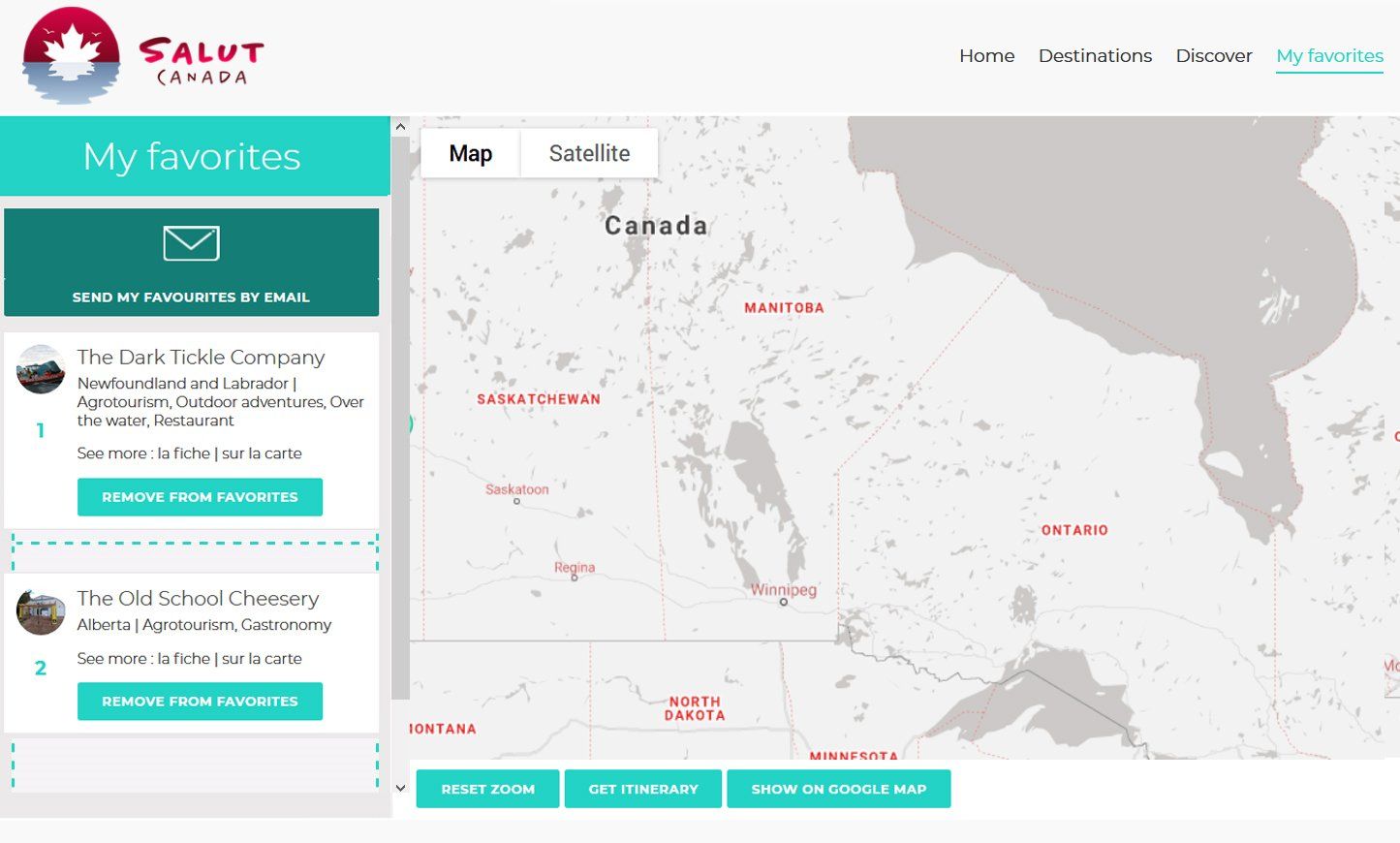Open the Destinations menu
This screenshot has width=1400, height=843.
tap(1095, 55)
